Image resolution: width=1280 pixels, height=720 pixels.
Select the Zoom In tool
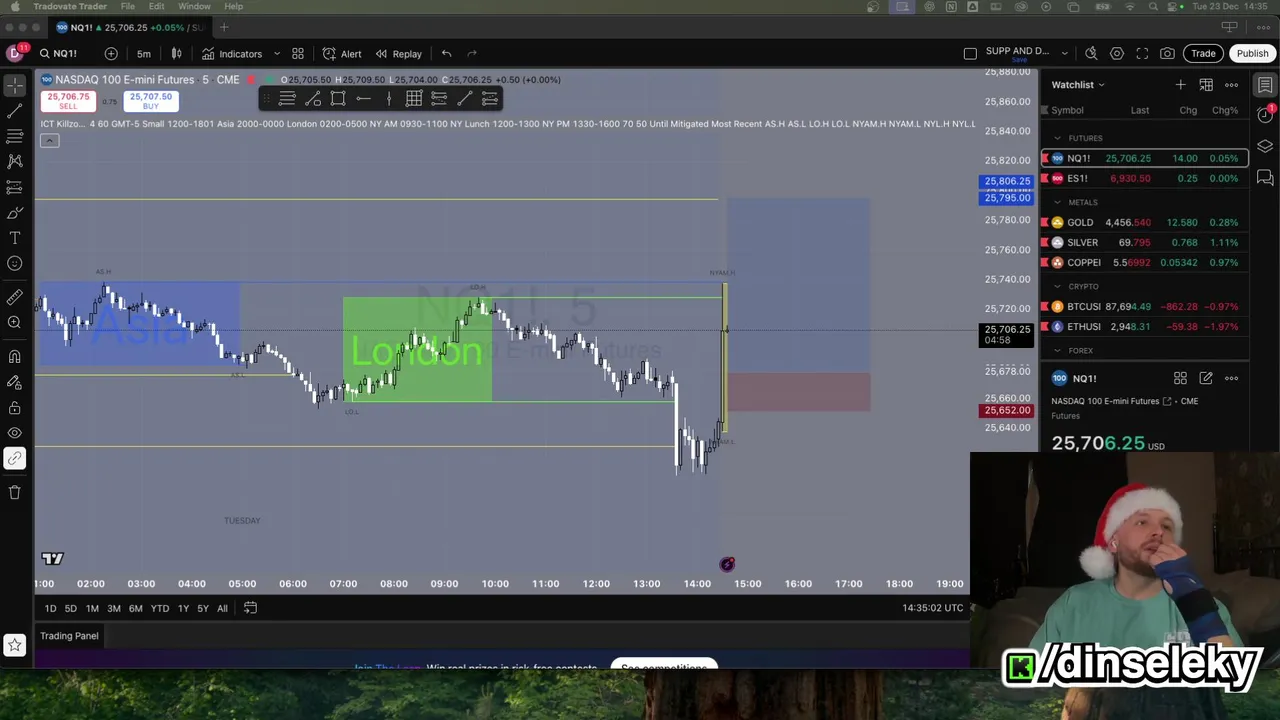pos(15,322)
